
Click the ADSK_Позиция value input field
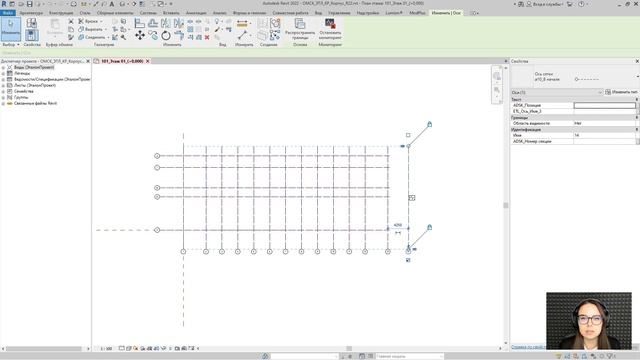(x=604, y=105)
